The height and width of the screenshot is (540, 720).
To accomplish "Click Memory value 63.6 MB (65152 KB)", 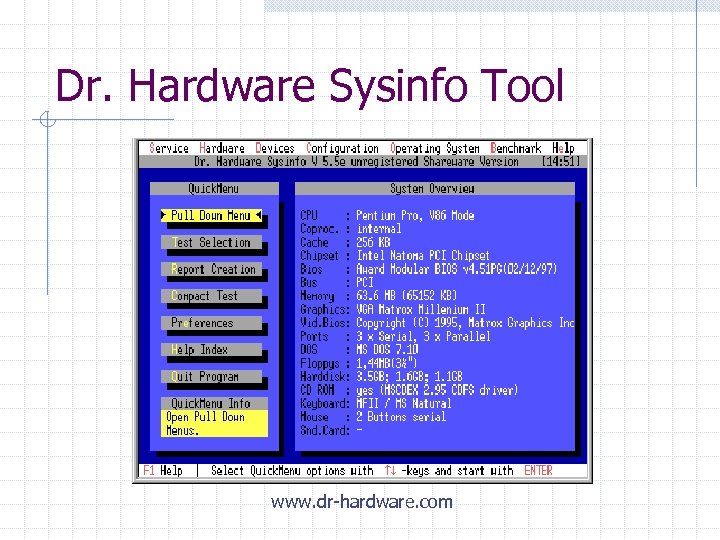I will coord(406,296).
